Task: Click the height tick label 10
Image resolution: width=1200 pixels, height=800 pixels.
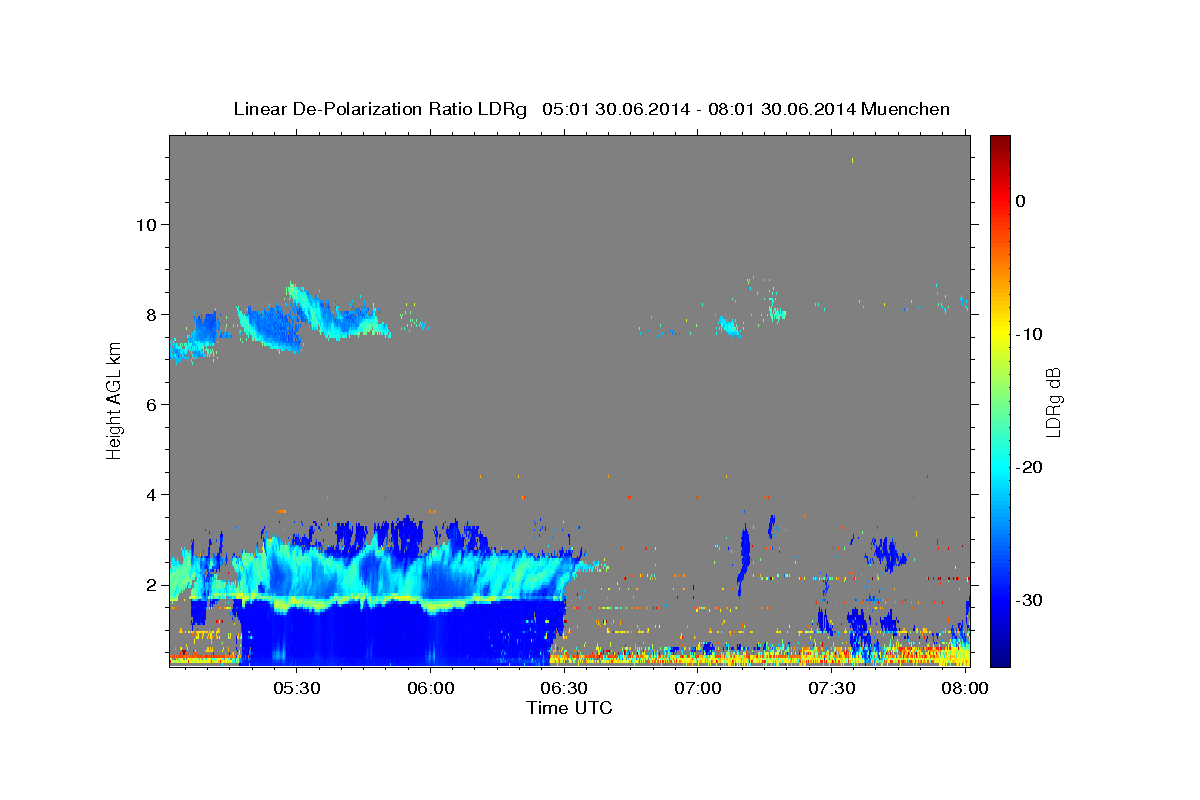Action: tap(146, 224)
